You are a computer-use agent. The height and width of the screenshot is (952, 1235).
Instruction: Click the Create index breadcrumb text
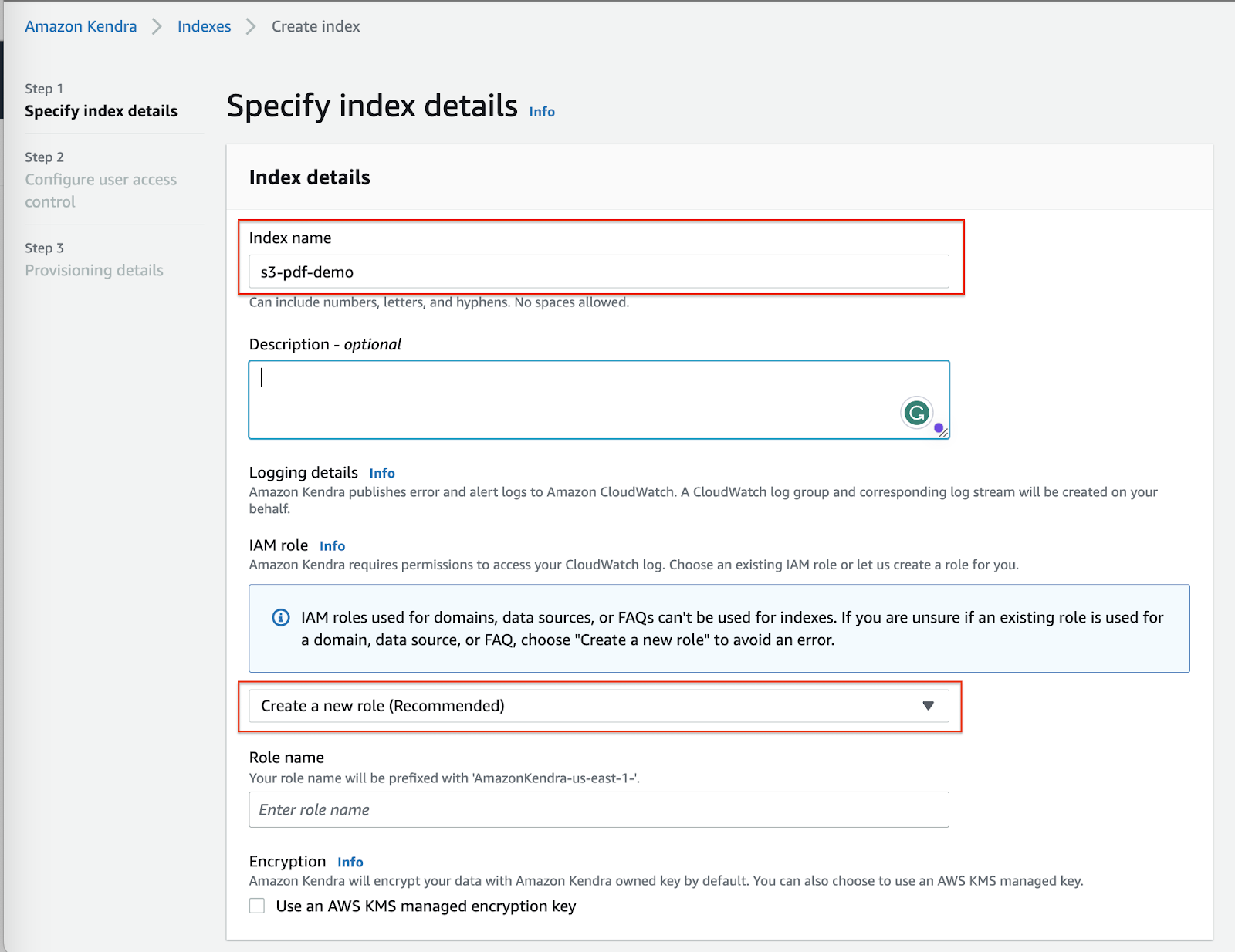tap(316, 26)
